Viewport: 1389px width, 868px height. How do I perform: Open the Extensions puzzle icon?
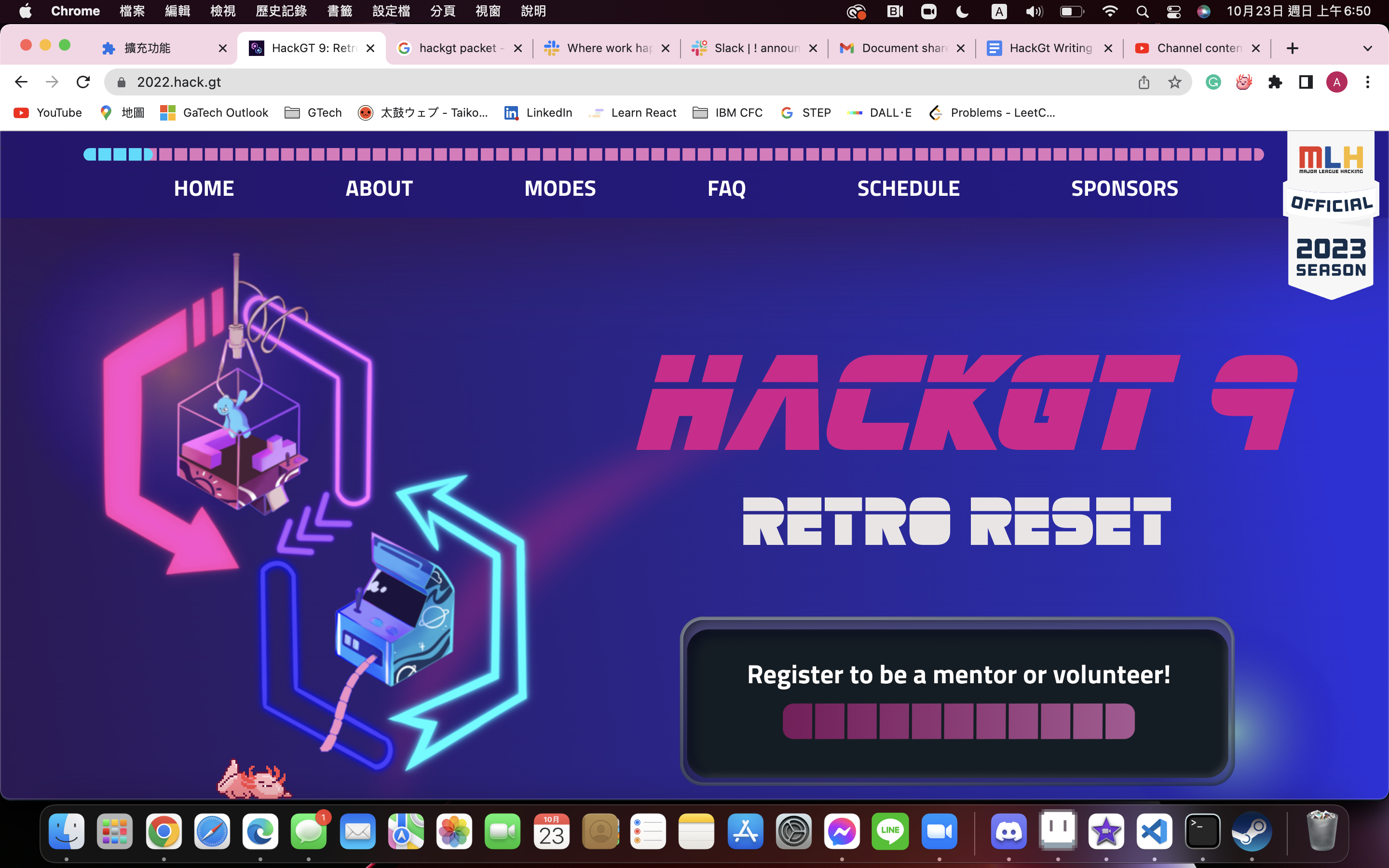click(x=1275, y=82)
